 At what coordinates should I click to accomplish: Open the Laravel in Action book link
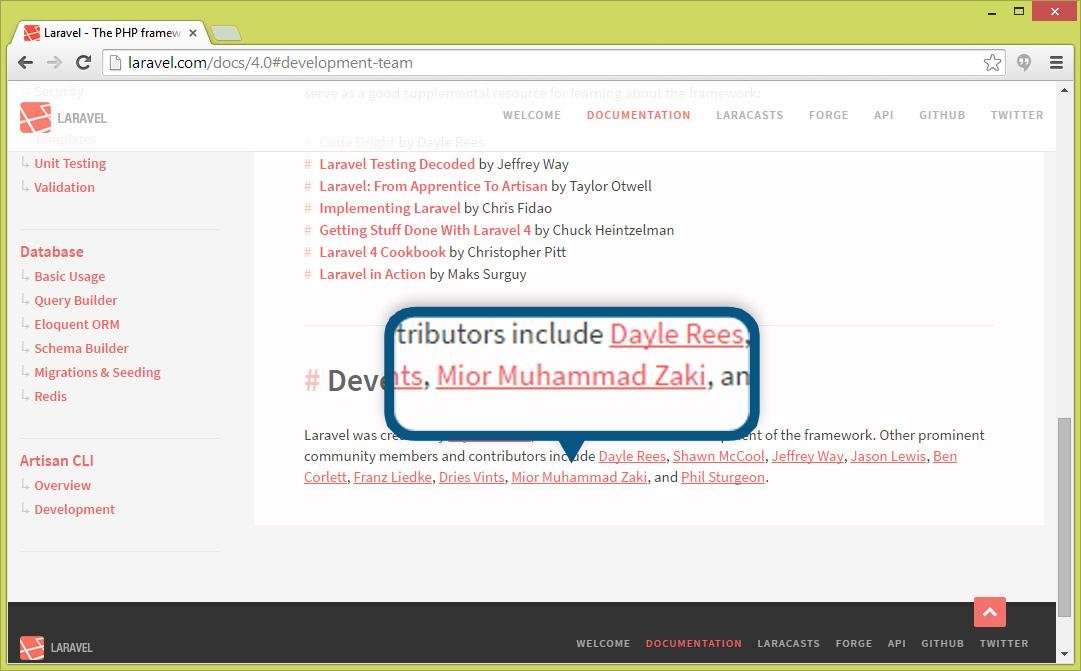(372, 274)
